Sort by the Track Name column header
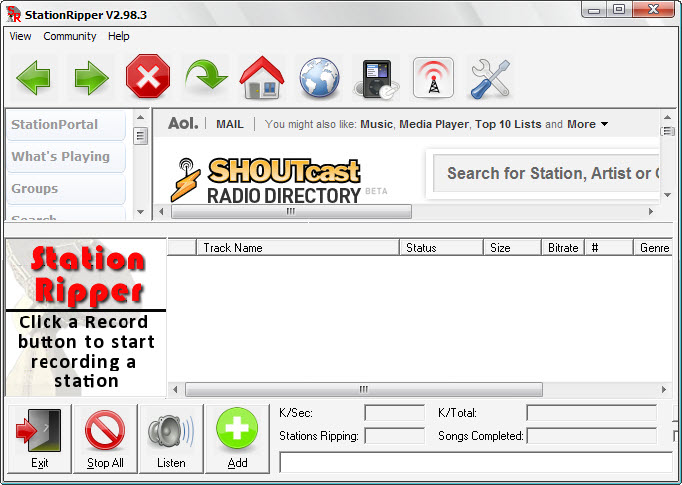The height and width of the screenshot is (485, 682). [x=298, y=248]
